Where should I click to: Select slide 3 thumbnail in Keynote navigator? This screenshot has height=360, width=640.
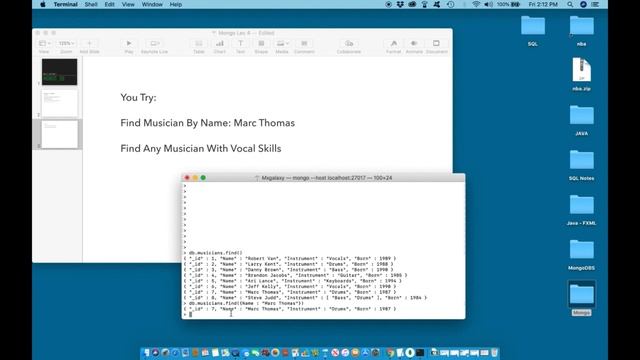point(59,134)
